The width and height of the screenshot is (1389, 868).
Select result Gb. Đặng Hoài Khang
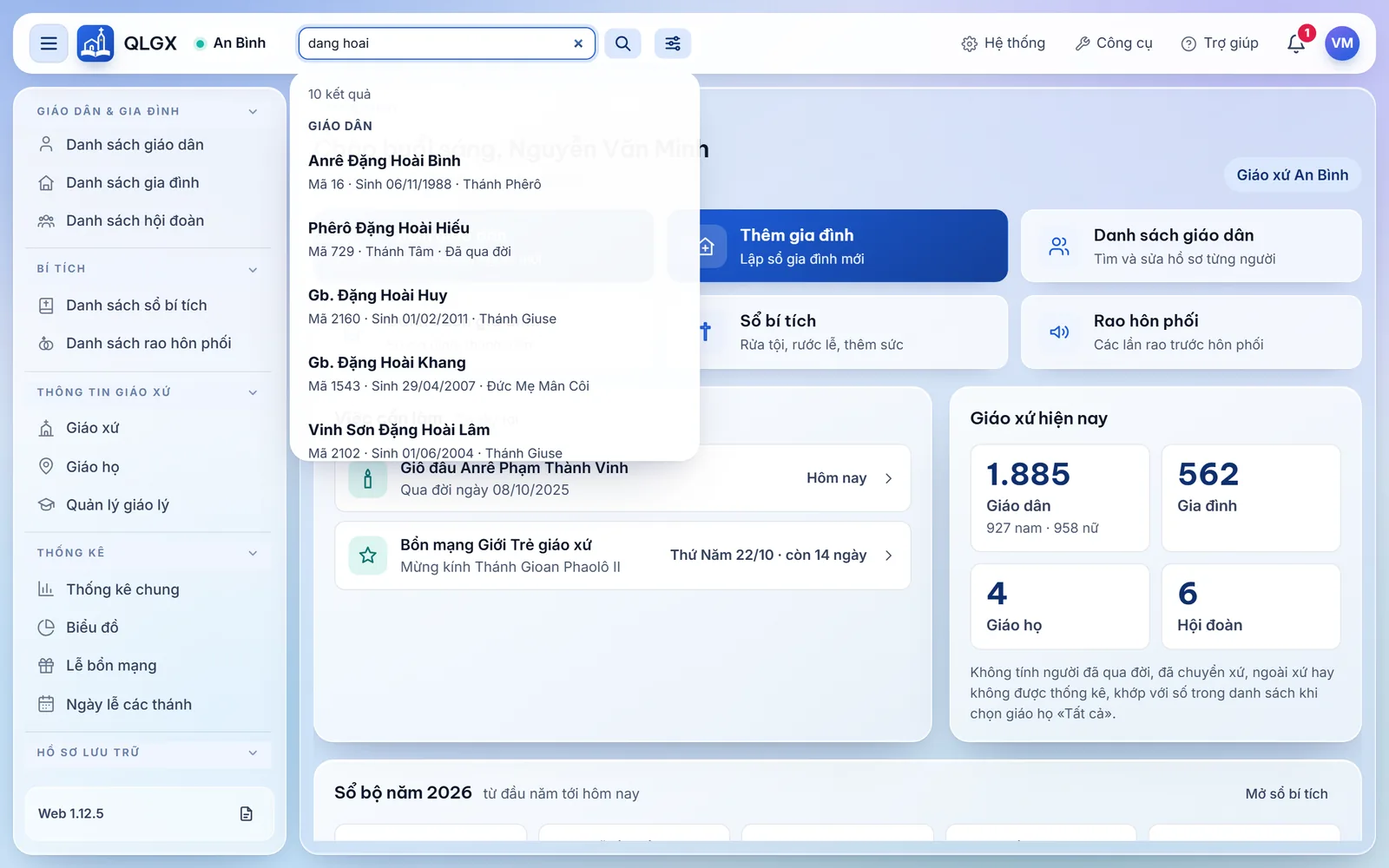pyautogui.click(x=495, y=373)
